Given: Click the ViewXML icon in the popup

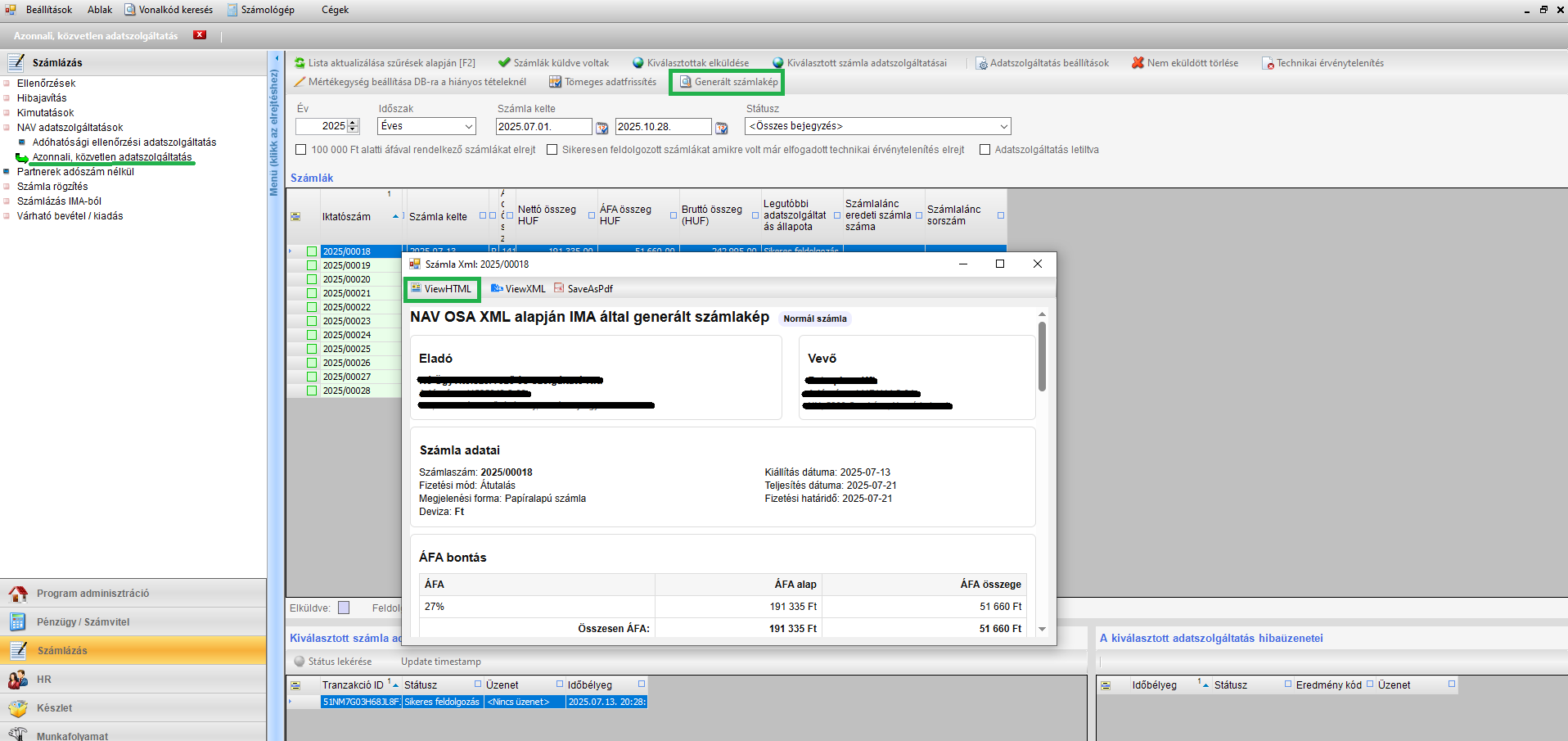Looking at the screenshot, I should click(x=497, y=288).
